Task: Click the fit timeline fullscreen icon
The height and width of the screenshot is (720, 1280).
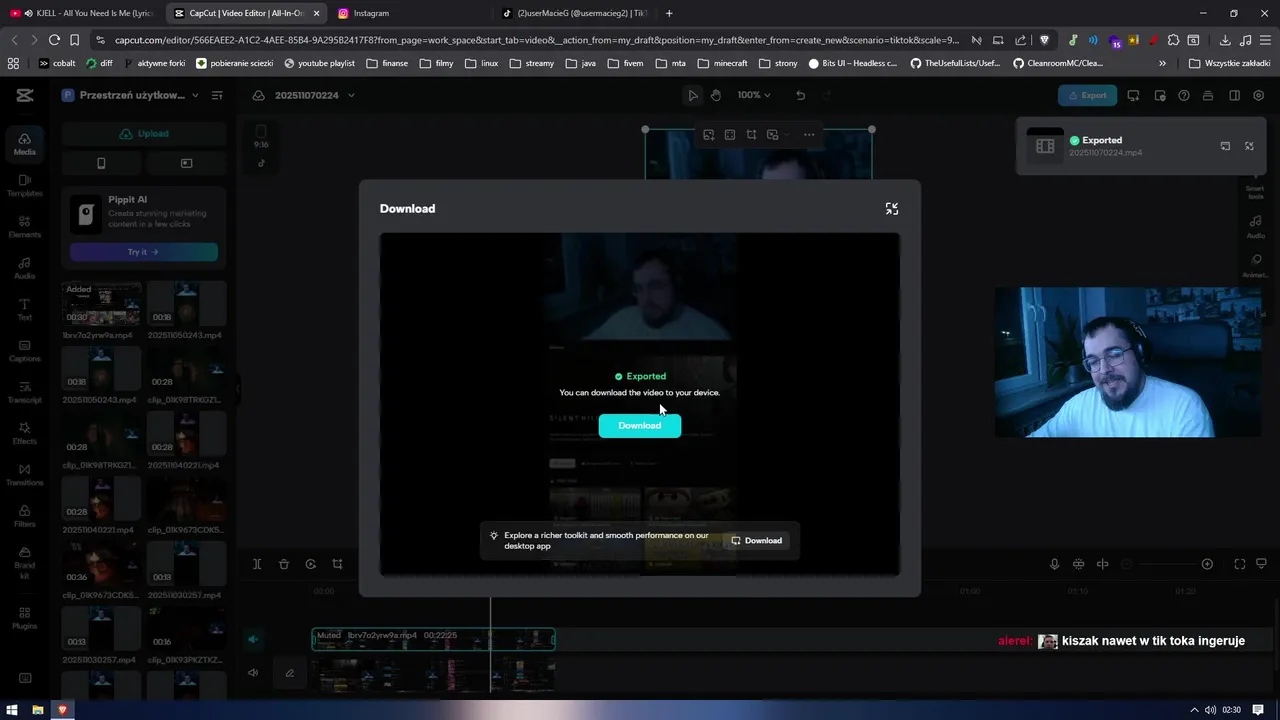Action: pos(1240,564)
